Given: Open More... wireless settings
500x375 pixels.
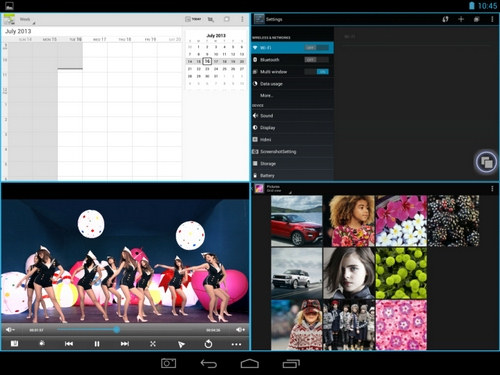Looking at the screenshot, I should 292,95.
